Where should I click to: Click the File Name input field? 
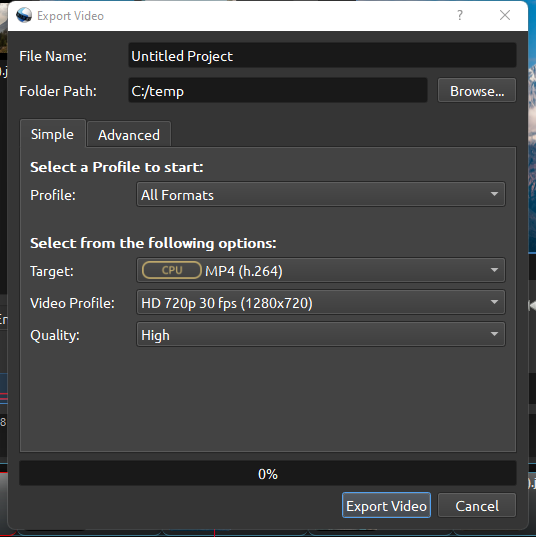tap(322, 55)
